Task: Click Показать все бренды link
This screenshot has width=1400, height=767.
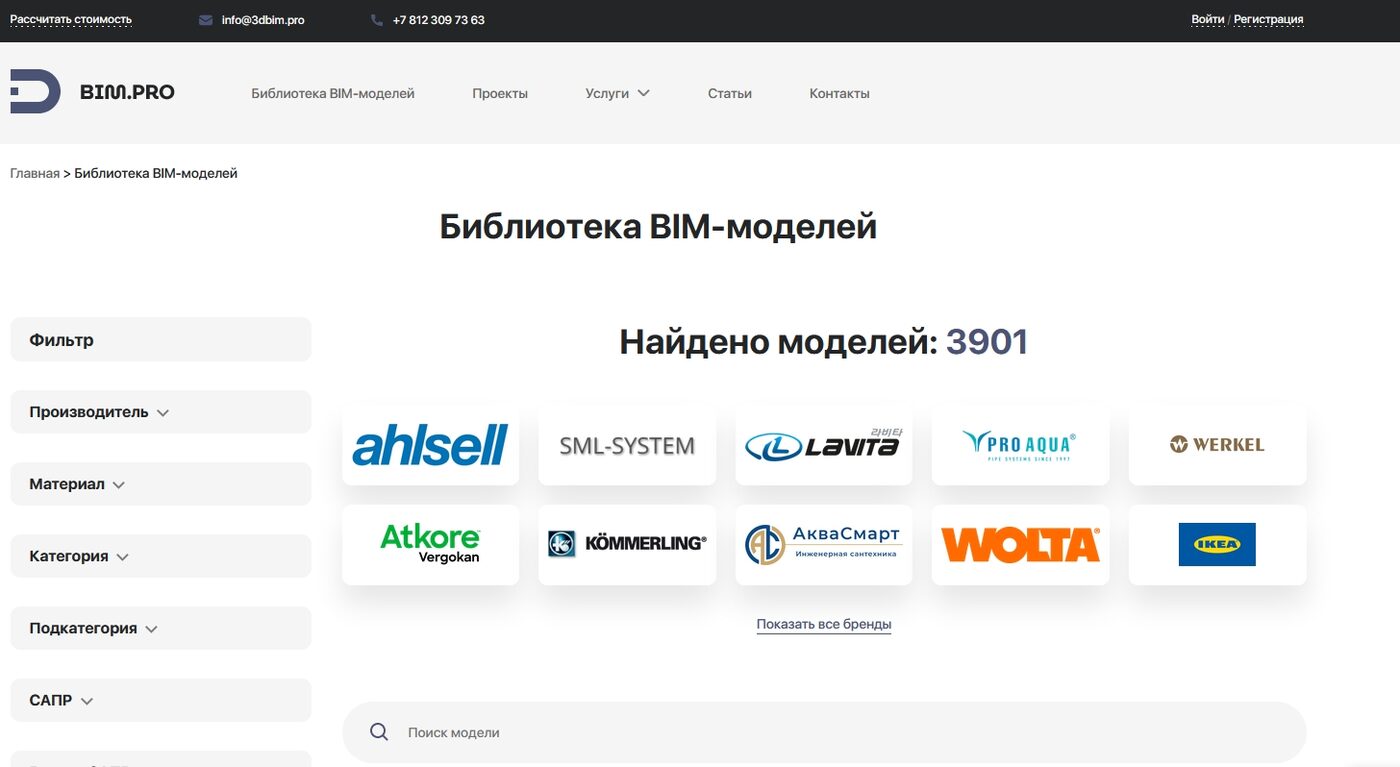Action: [824, 624]
